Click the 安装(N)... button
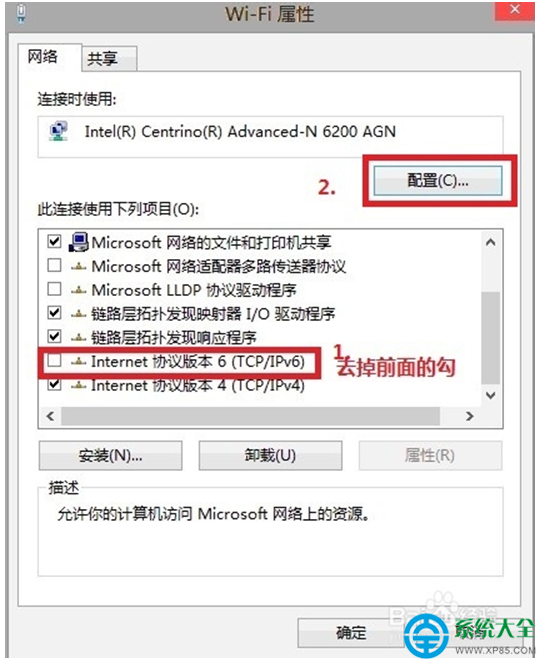The image size is (538, 661). tap(110, 455)
